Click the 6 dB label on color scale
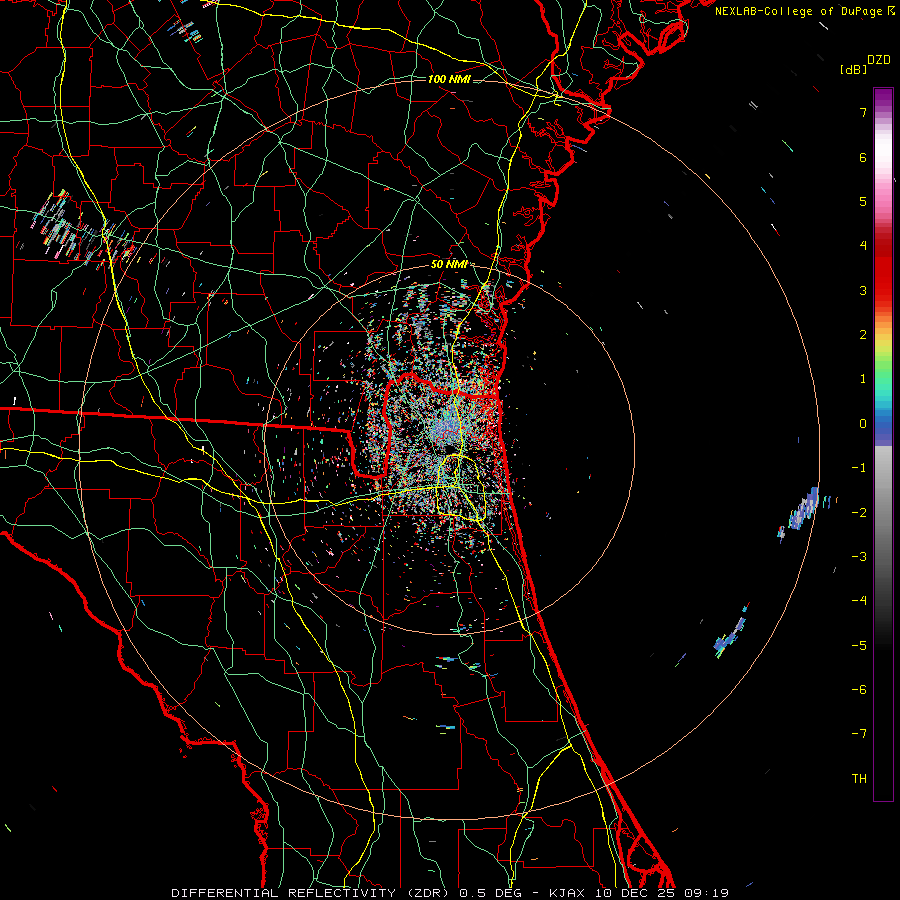The image size is (900, 900). point(863,157)
